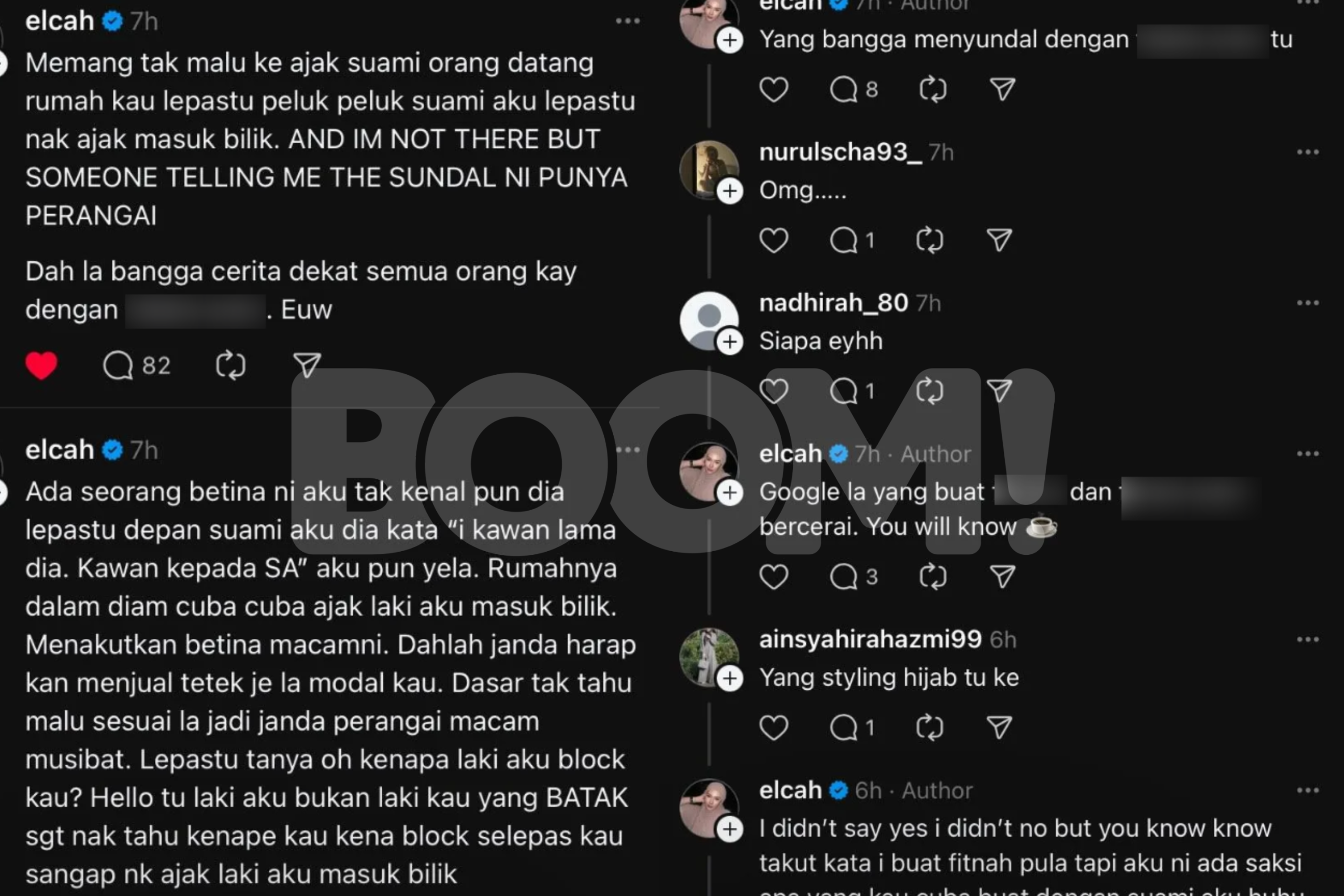Open nurulscha93_'s profile from the username

click(x=840, y=152)
